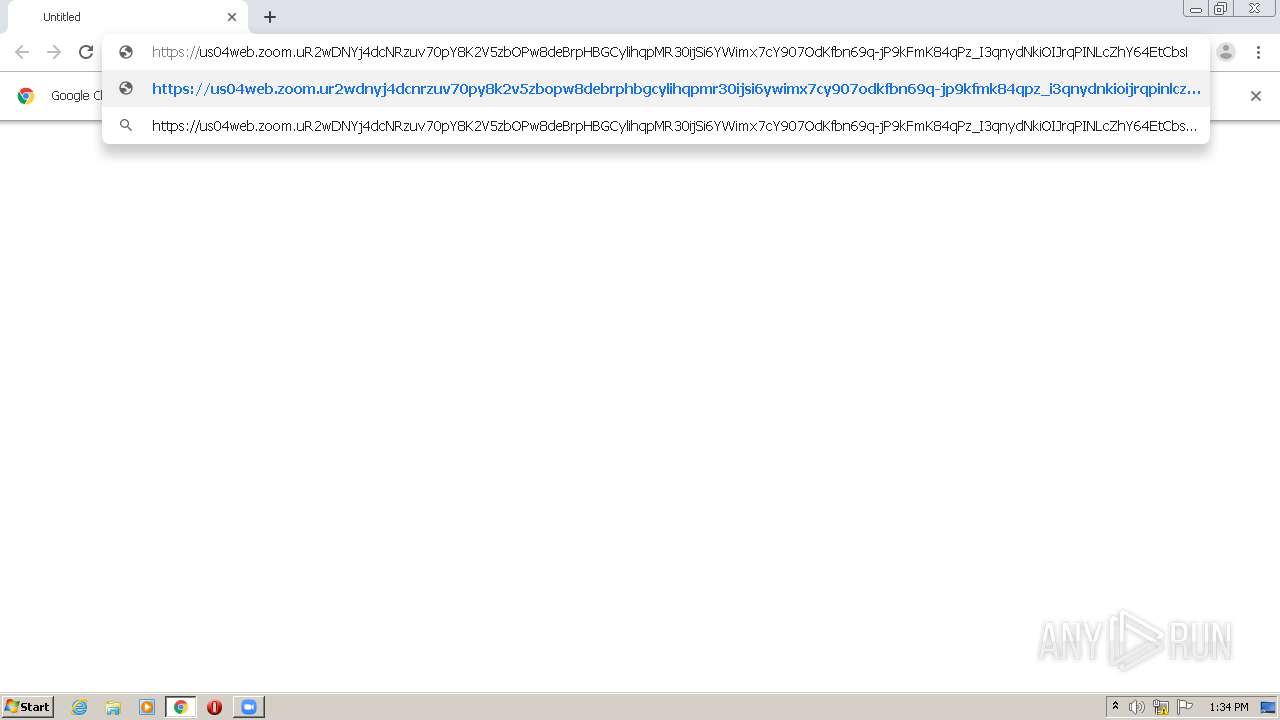The height and width of the screenshot is (720, 1280).
Task: Open the Opera icon in taskbar
Action: click(x=214, y=707)
